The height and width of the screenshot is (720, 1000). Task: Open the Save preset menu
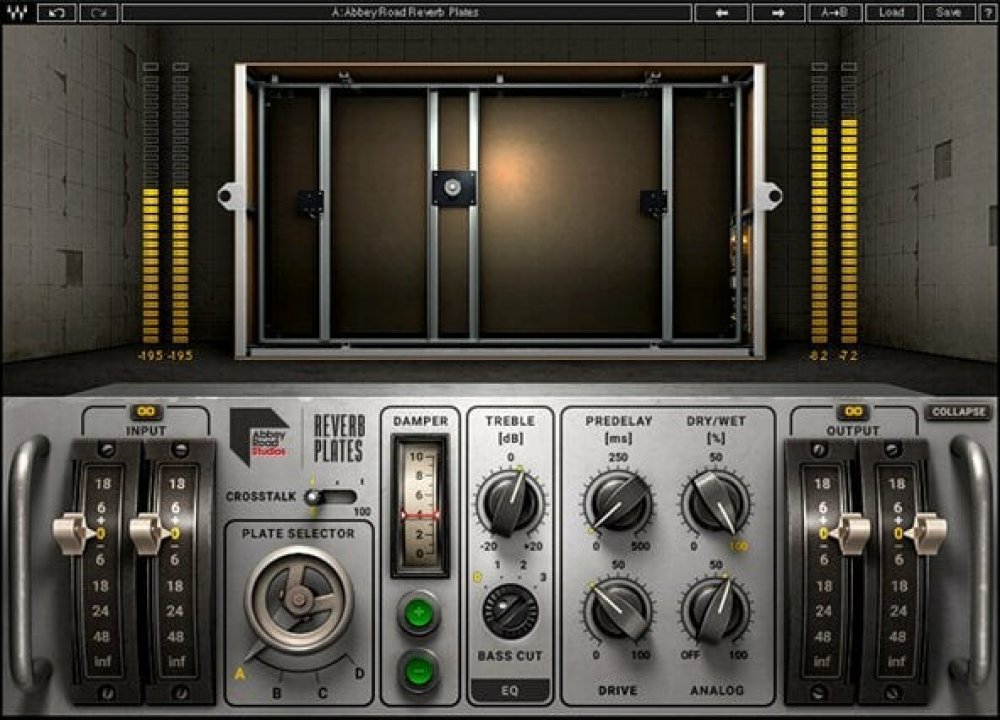click(x=947, y=12)
